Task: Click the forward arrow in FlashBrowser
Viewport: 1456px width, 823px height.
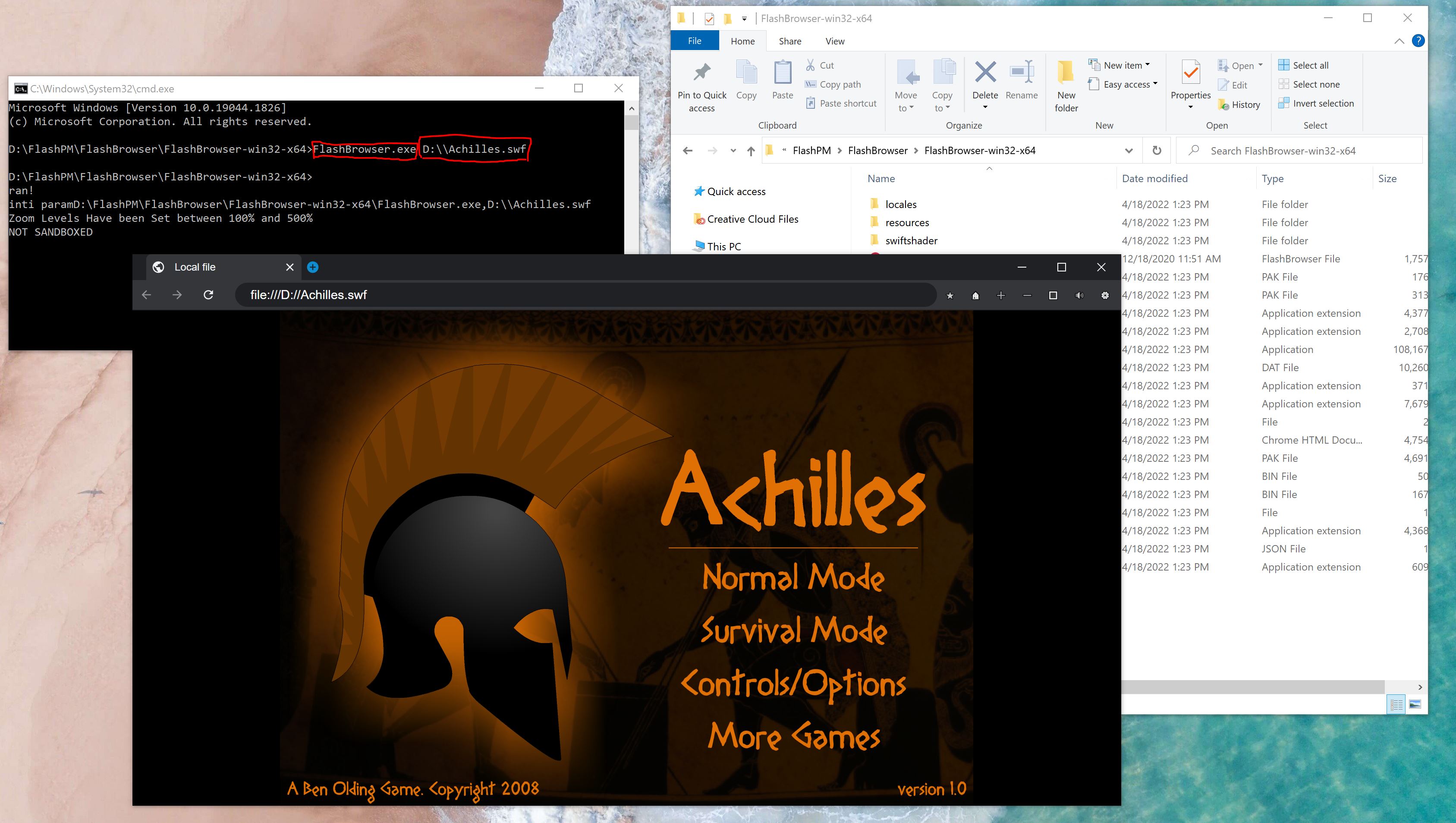Action: pyautogui.click(x=177, y=294)
